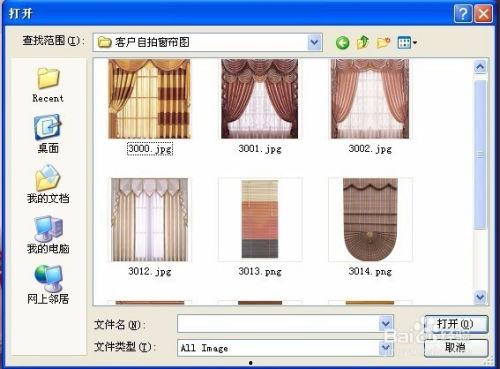
Task: Click the Cancel (取消) button
Action: (x=456, y=348)
